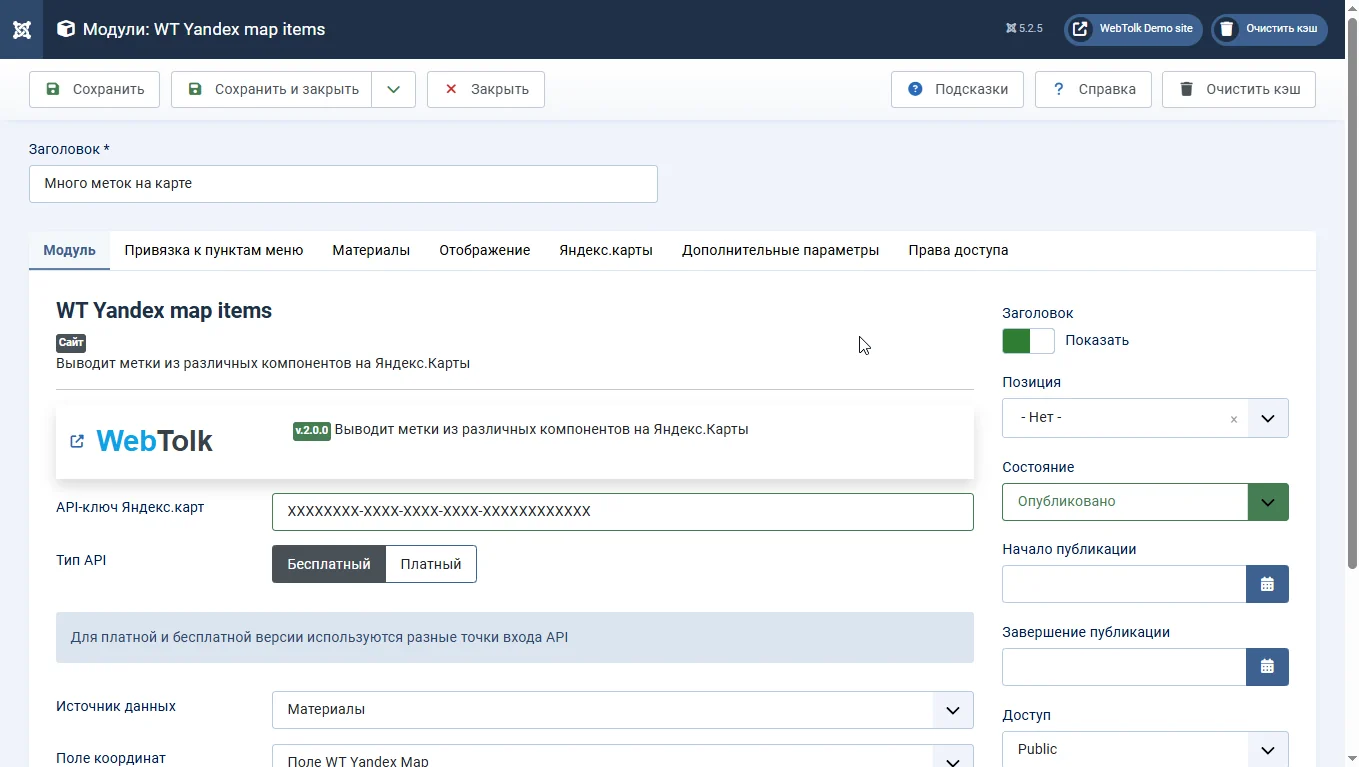Open calendar for Завершение публикации
1359x767 pixels.
coord(1267,667)
